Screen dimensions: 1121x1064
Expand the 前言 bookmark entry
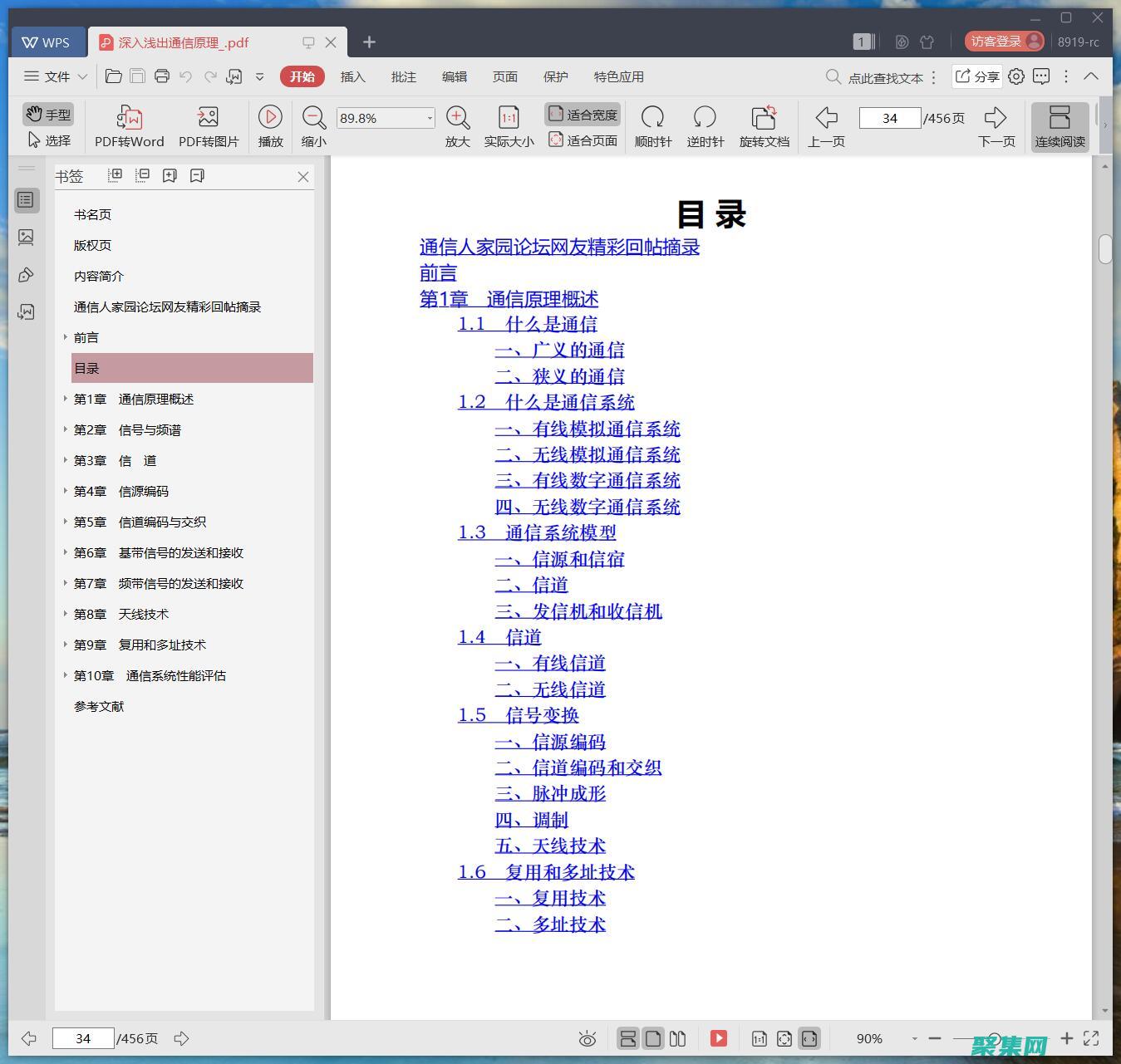pyautogui.click(x=66, y=337)
